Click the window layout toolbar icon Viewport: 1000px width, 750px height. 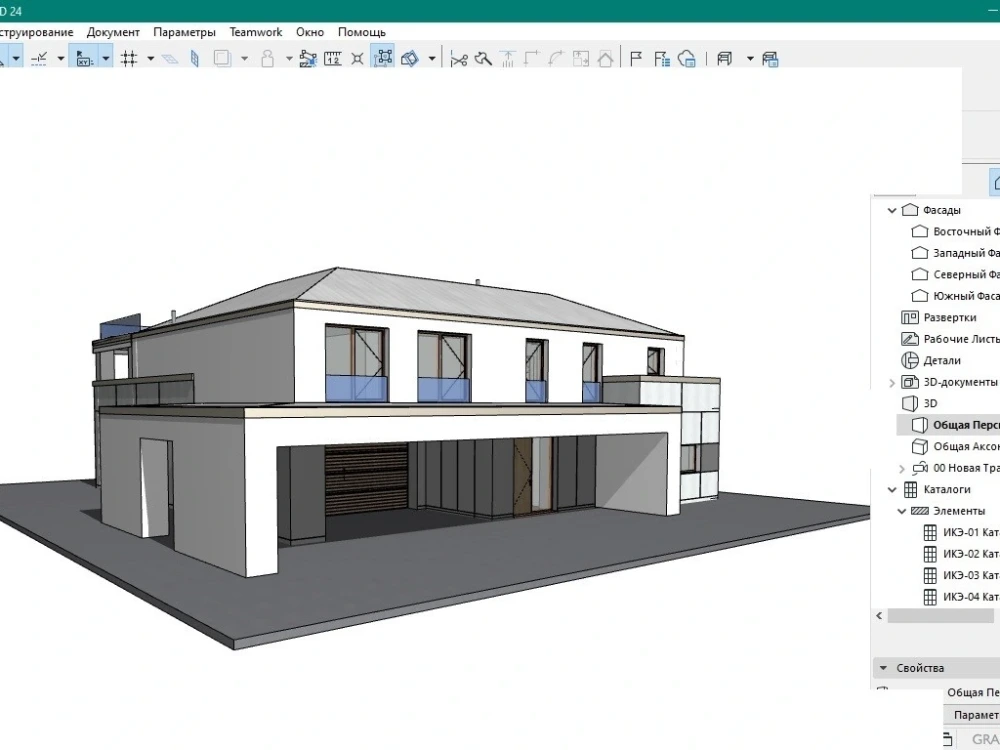coord(724,59)
